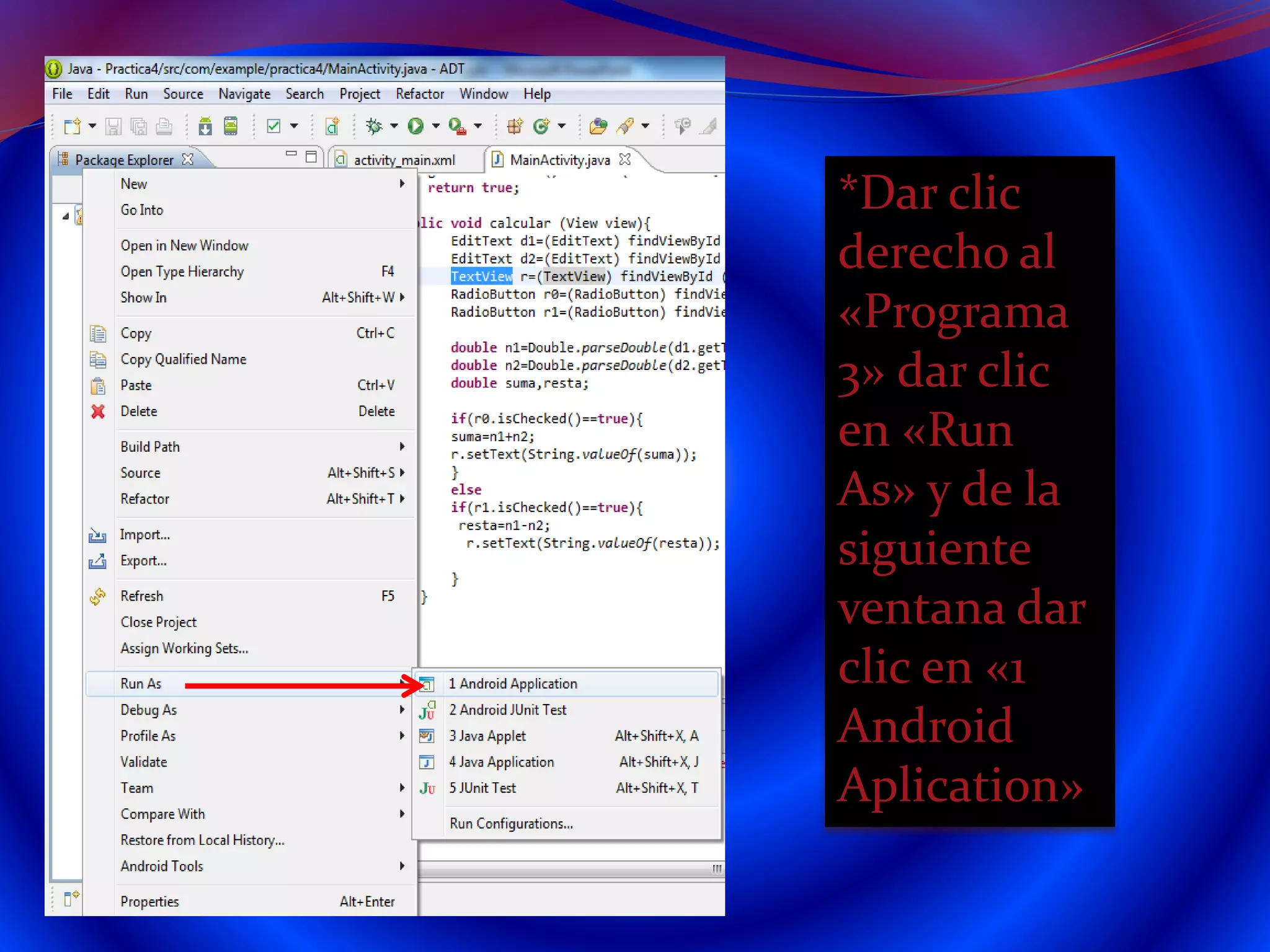
Task: Open the Refactor menu in menu bar
Action: tap(420, 94)
